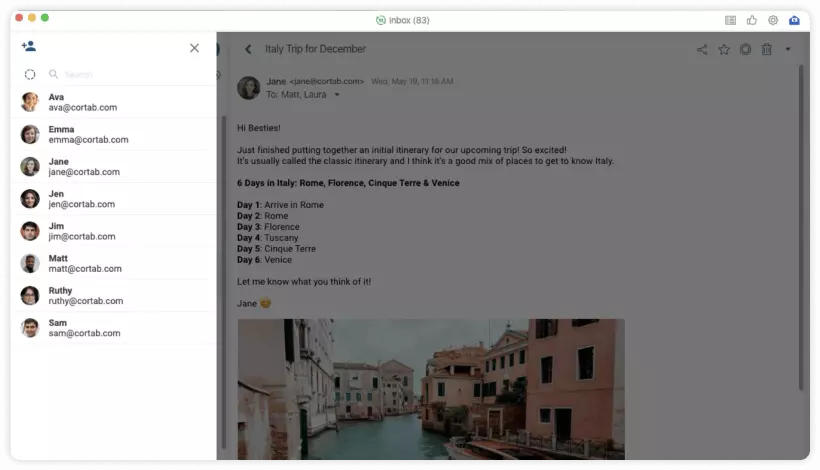
Task: Click the blue mail app icon
Action: coord(795,20)
